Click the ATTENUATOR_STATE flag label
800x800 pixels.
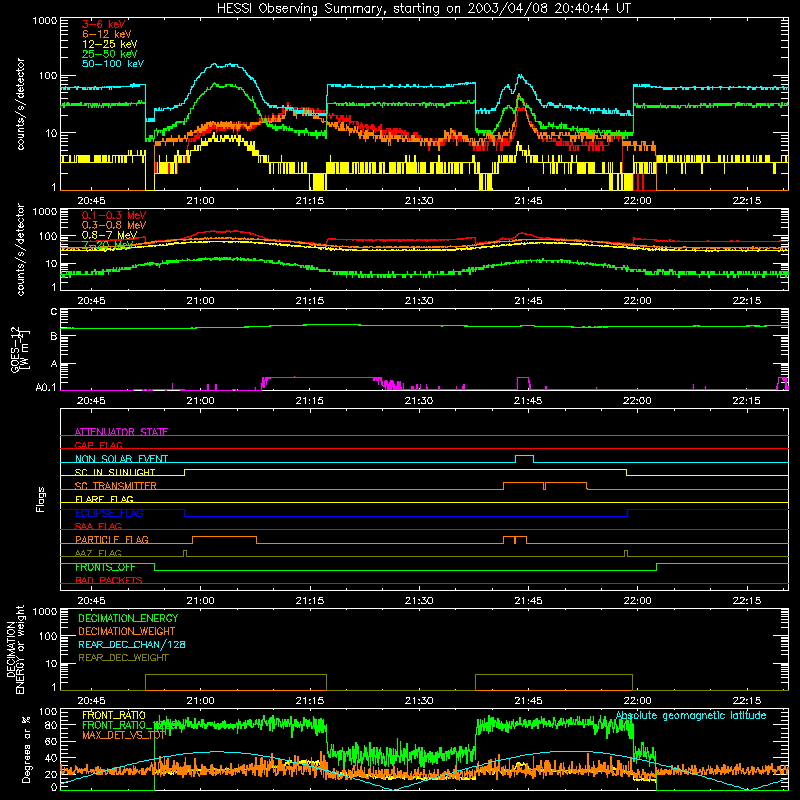[121, 432]
